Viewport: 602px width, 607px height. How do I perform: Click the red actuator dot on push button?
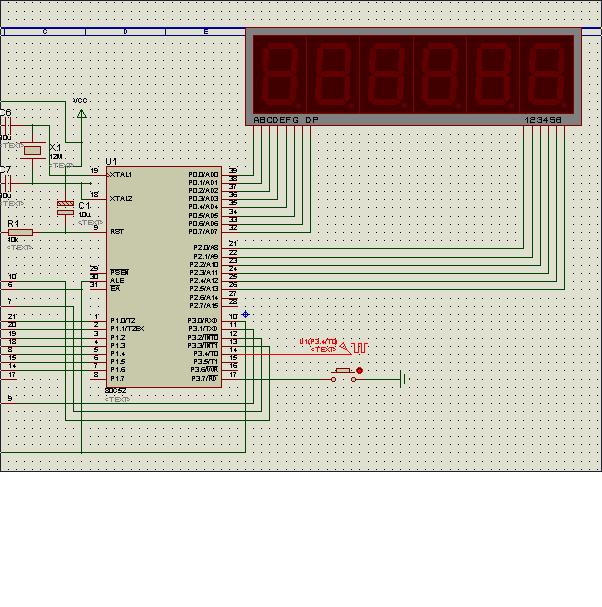point(360,371)
